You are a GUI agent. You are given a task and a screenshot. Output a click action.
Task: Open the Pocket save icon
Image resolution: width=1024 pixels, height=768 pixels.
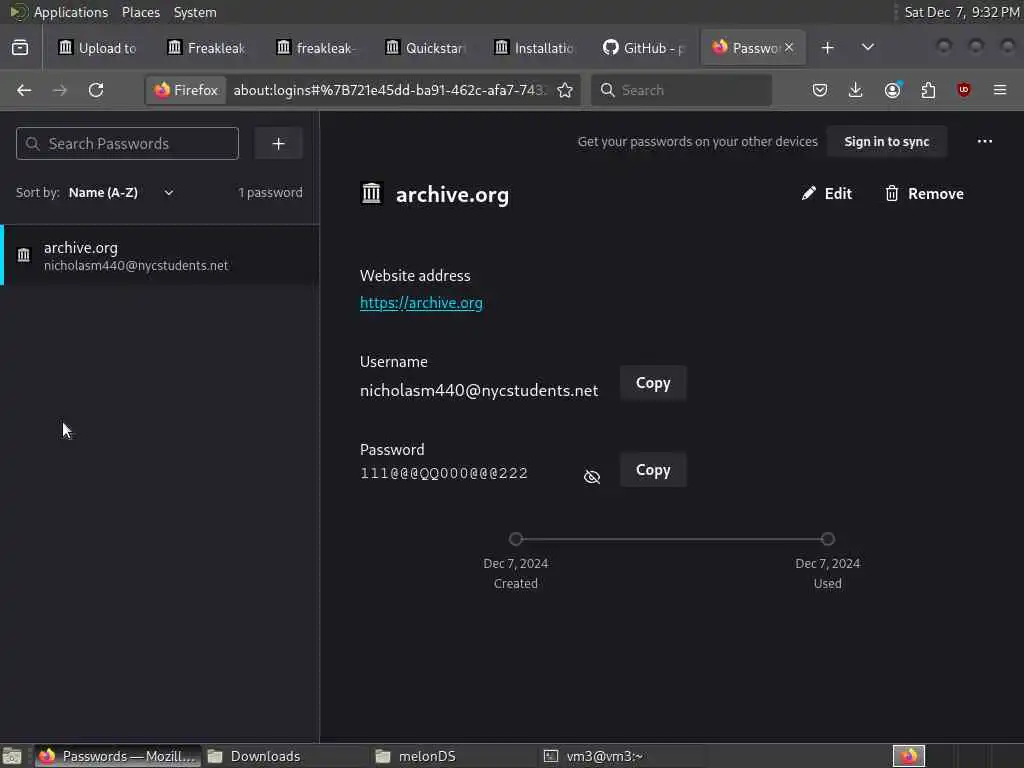pyautogui.click(x=820, y=90)
